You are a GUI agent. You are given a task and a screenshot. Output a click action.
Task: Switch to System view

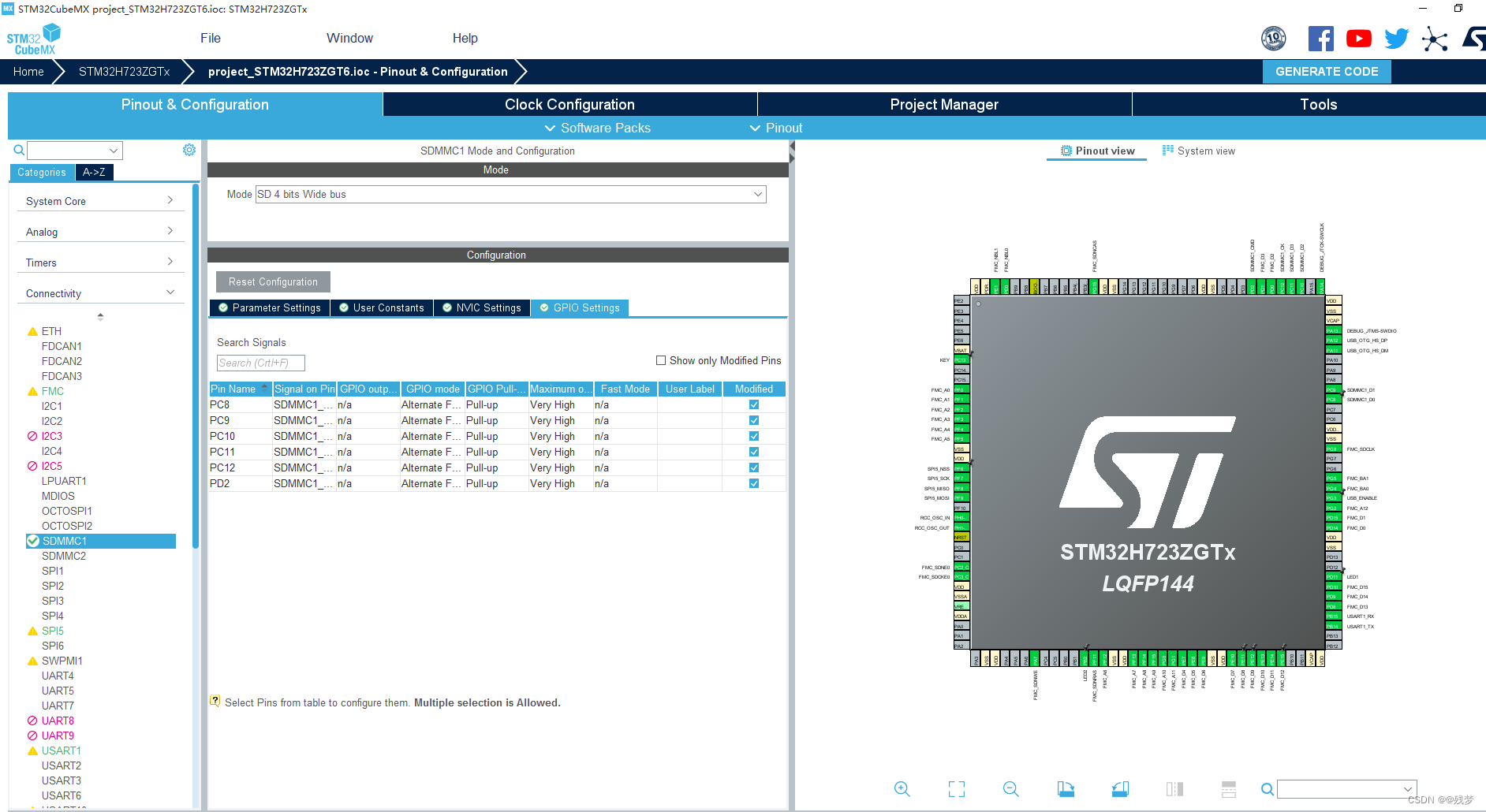point(1198,151)
